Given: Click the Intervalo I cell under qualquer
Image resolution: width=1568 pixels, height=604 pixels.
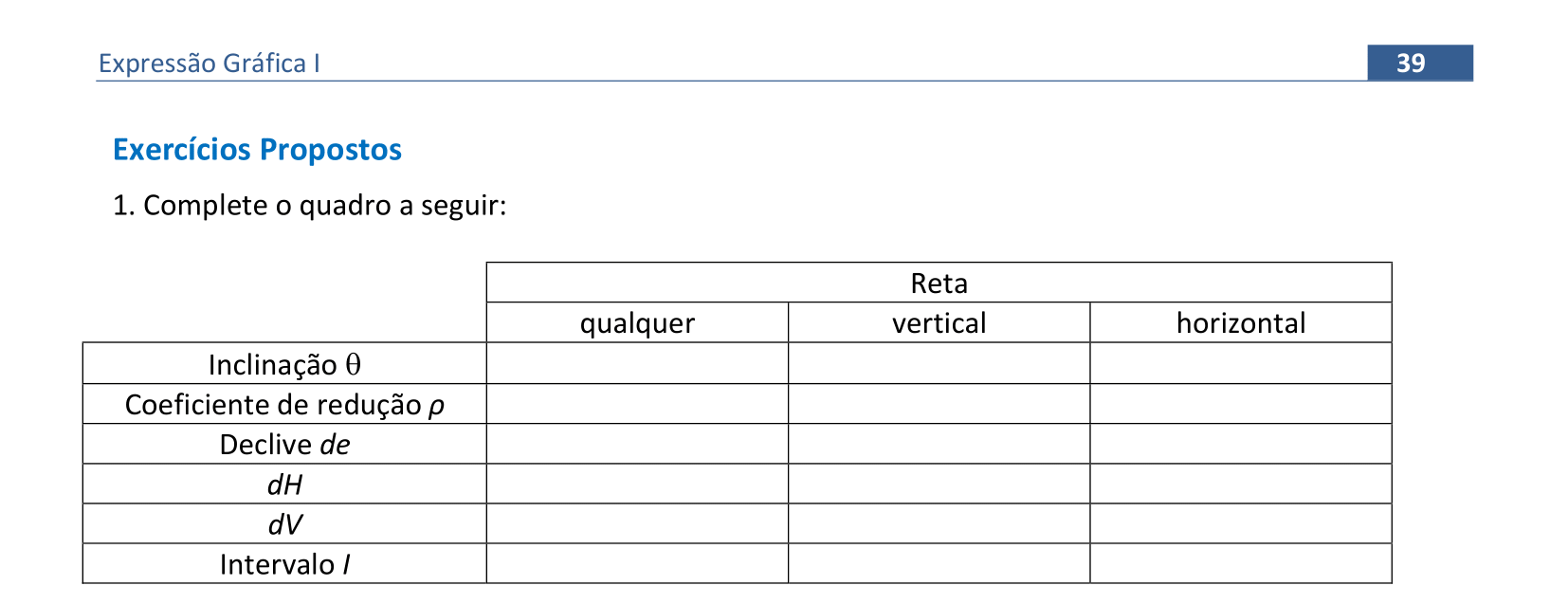Looking at the screenshot, I should [x=637, y=563].
